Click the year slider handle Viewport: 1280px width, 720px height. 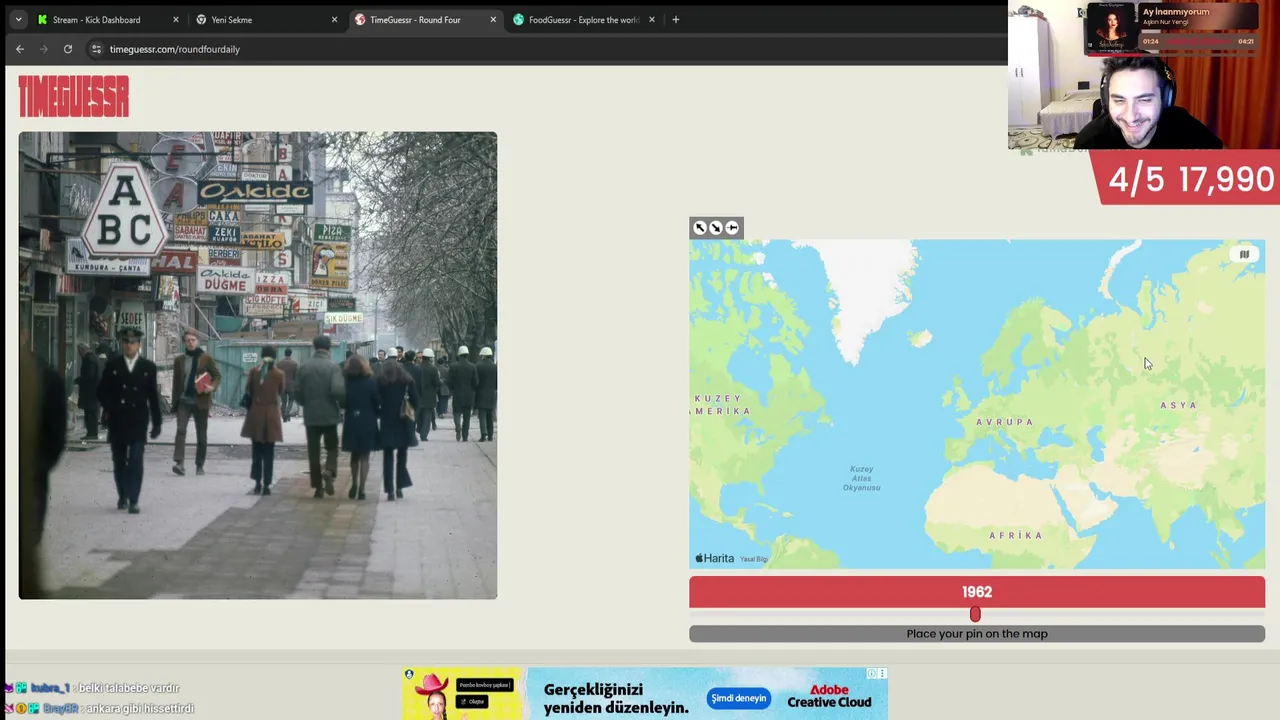point(975,615)
